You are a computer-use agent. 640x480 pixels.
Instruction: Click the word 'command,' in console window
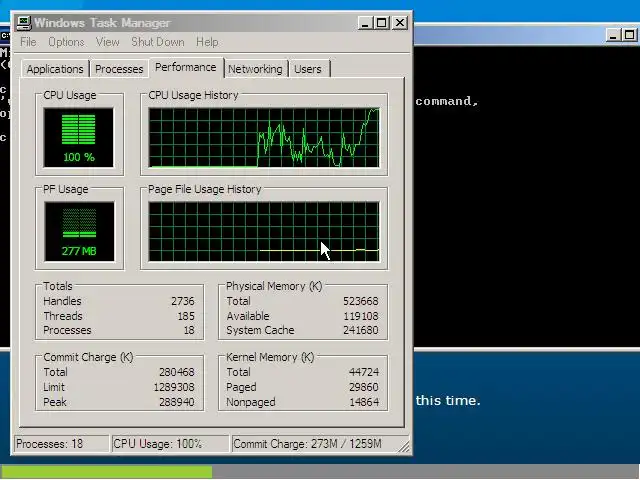pos(447,101)
